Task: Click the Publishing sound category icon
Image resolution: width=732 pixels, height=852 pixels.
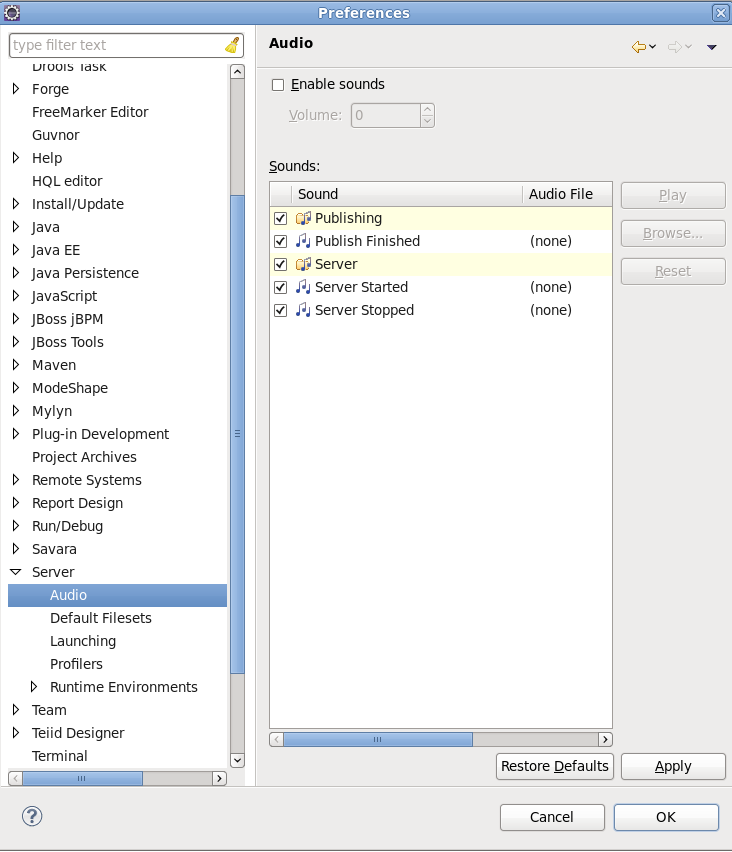Action: 304,218
